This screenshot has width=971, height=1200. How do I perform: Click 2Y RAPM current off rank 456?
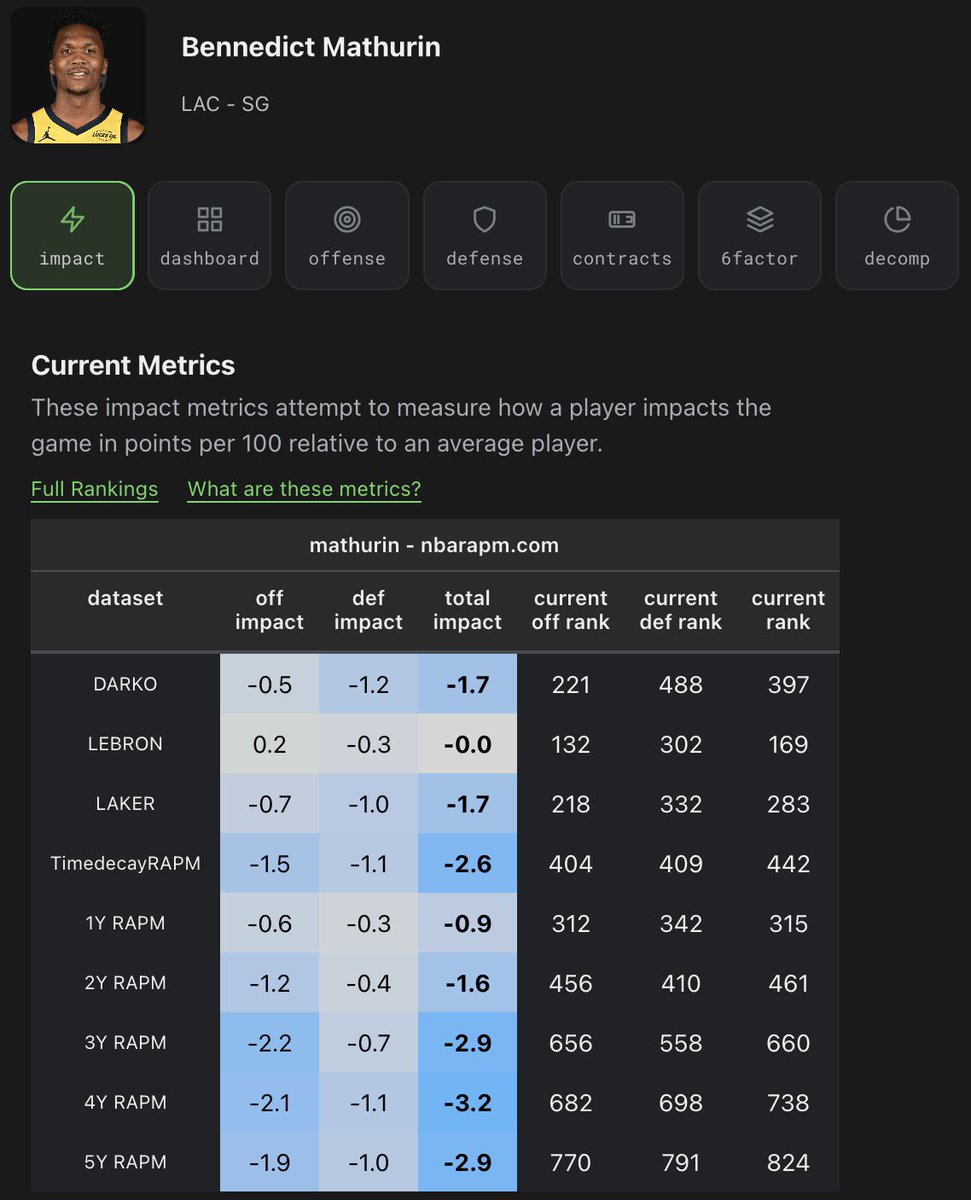pyautogui.click(x=571, y=983)
